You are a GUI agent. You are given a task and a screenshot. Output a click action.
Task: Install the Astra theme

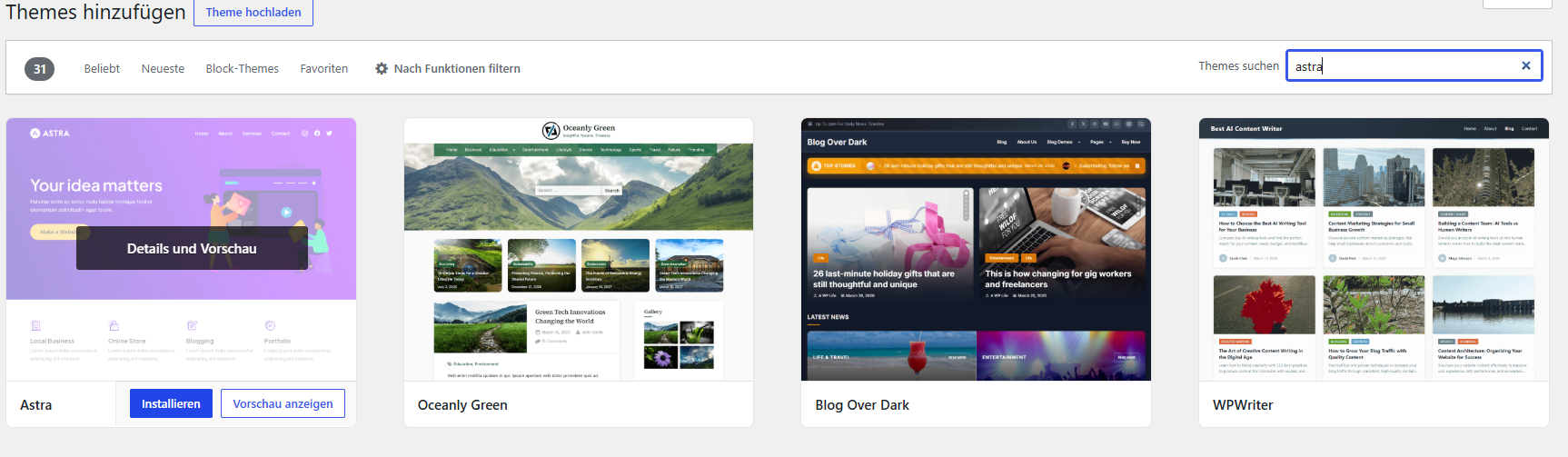171,403
